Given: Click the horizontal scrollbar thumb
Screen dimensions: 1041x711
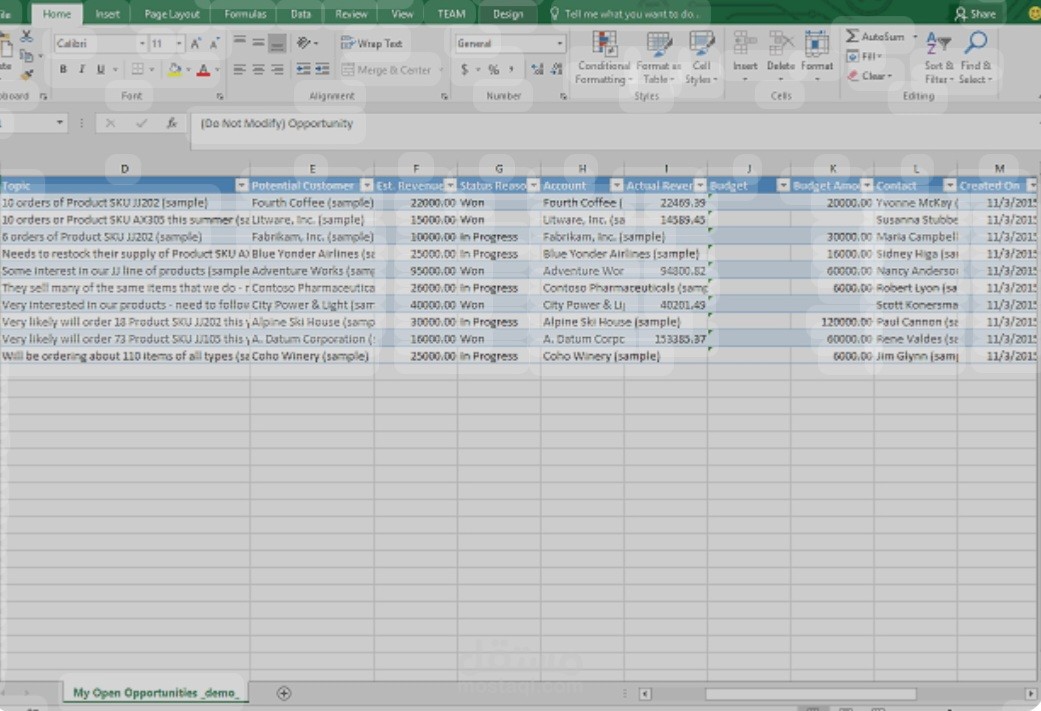Looking at the screenshot, I should point(810,694).
